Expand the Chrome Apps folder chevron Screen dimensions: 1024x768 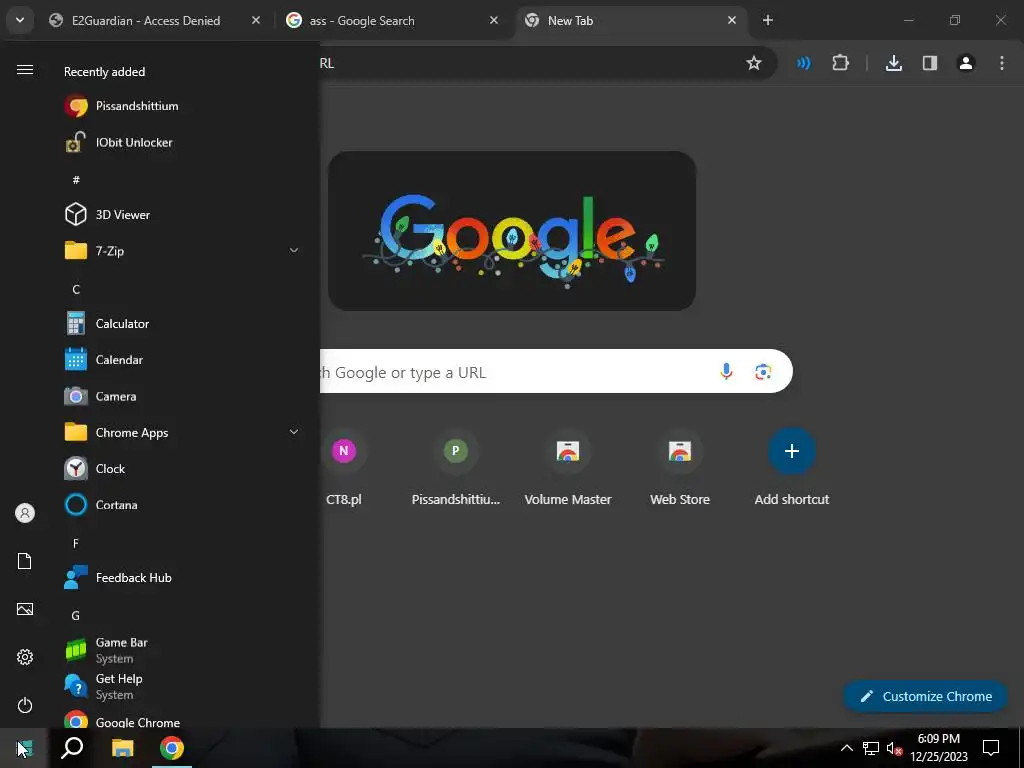(x=294, y=432)
